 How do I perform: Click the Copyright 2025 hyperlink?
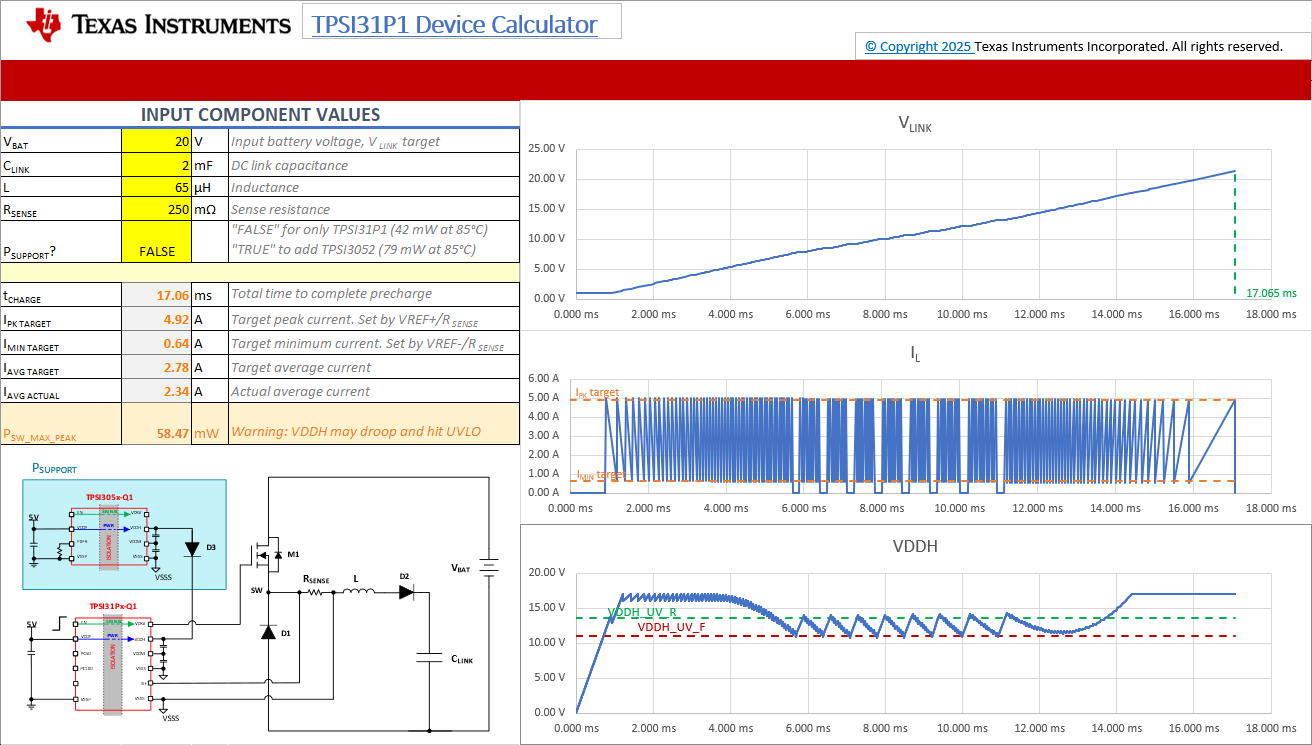click(918, 46)
